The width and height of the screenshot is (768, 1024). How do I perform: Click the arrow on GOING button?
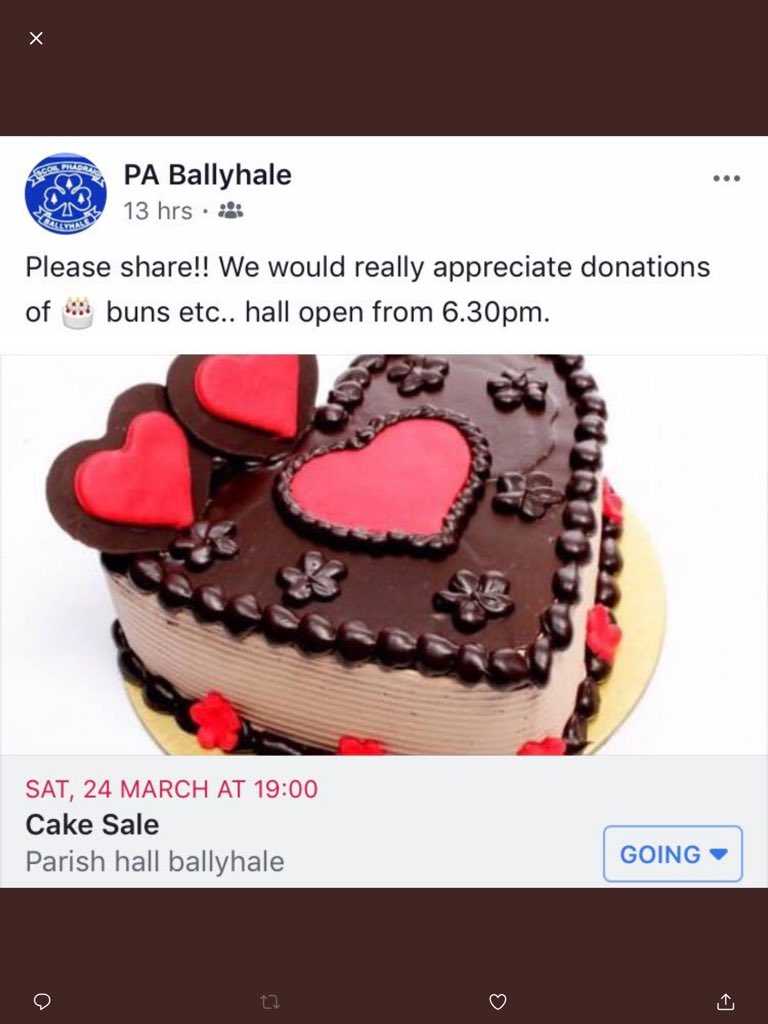[x=718, y=854]
